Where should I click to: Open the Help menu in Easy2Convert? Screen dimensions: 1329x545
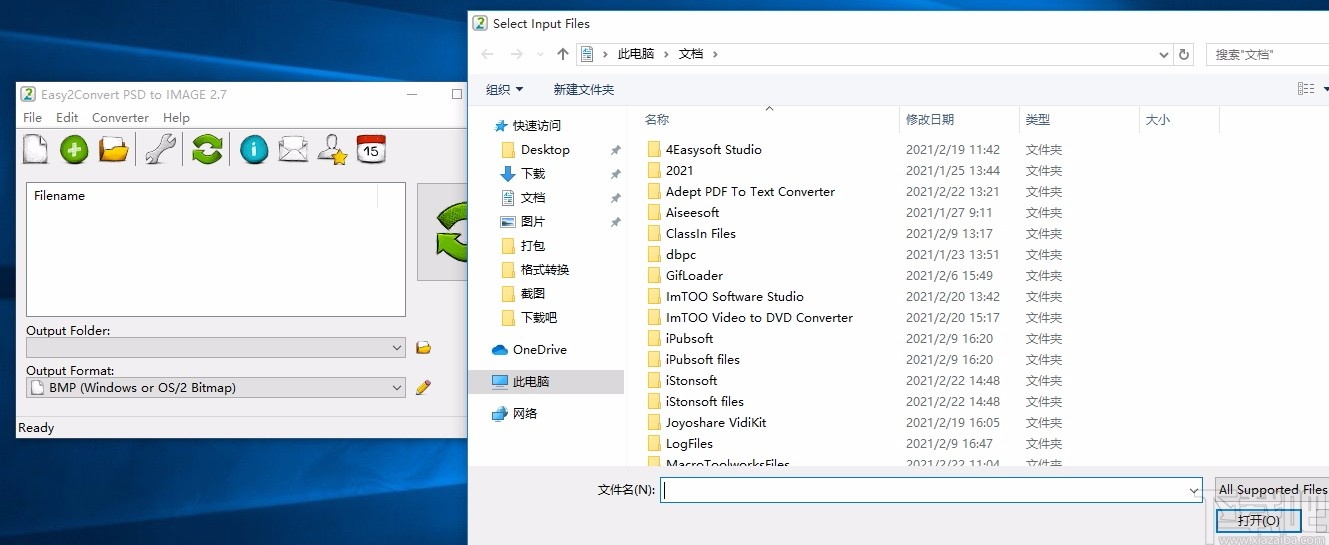pos(176,117)
